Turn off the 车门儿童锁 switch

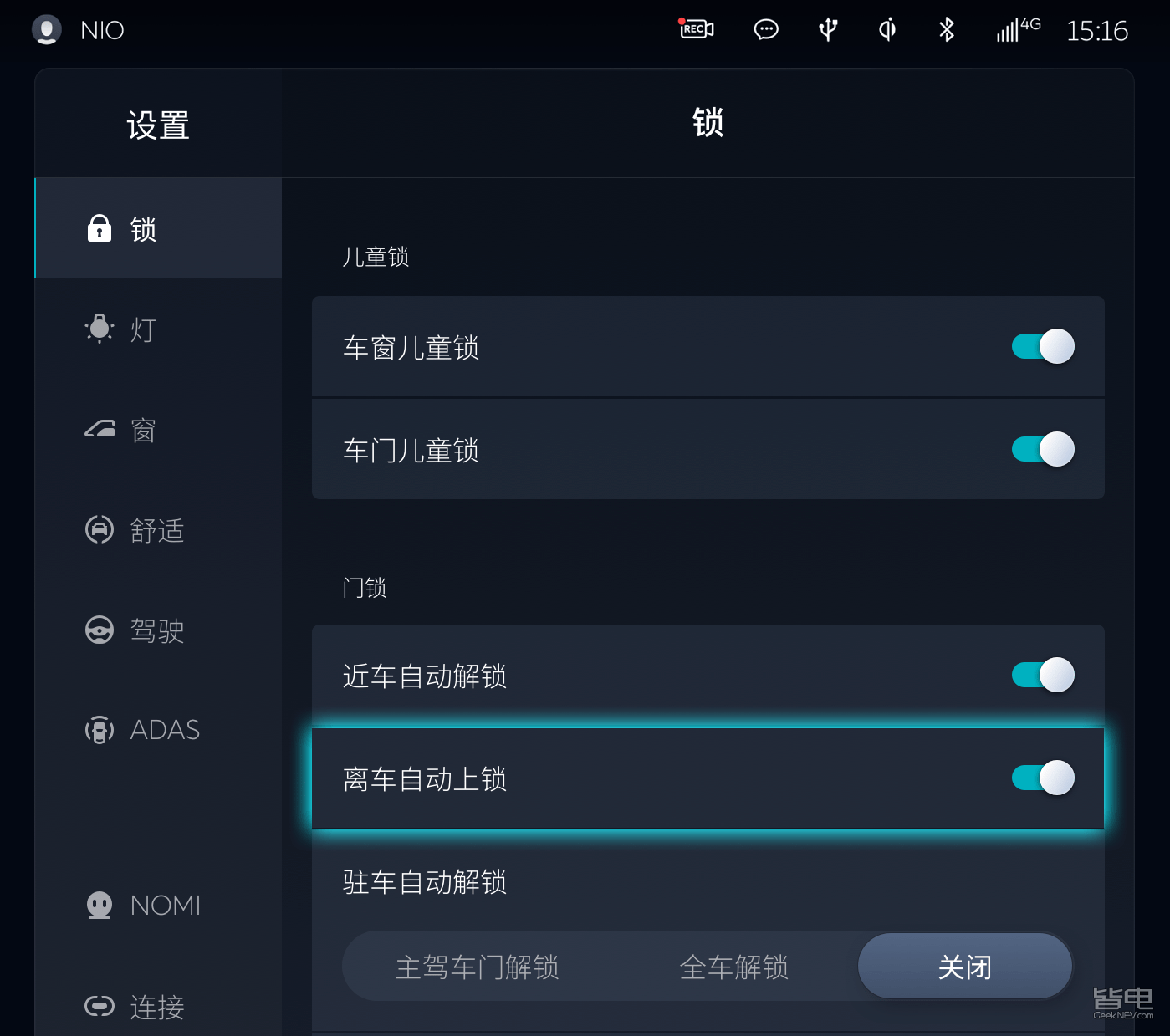pos(1043,449)
